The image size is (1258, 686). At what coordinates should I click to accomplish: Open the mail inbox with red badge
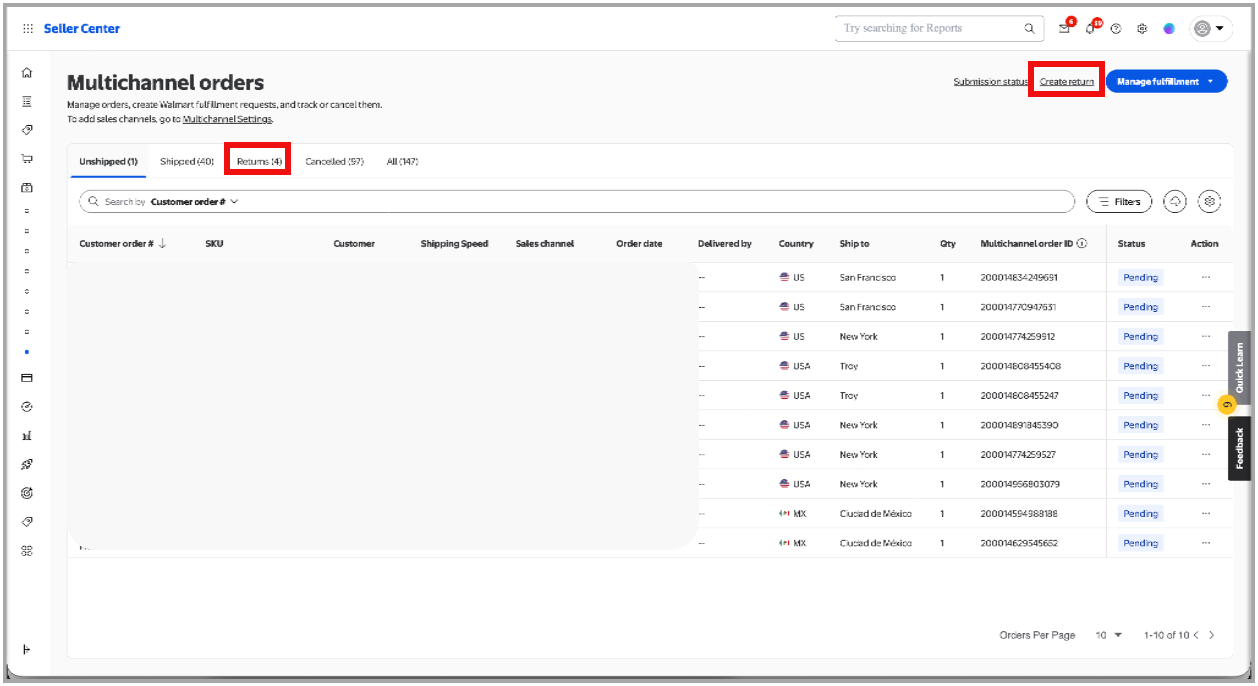coord(1065,28)
